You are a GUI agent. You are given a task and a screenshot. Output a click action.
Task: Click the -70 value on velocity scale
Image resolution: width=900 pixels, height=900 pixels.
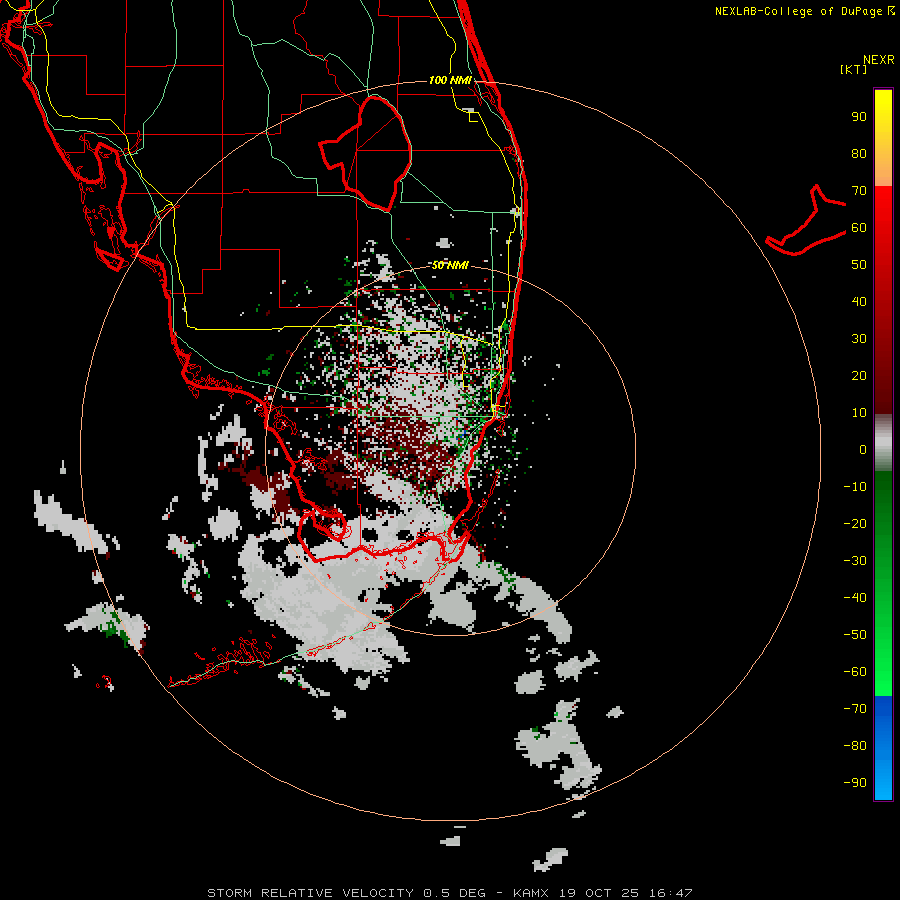coord(855,709)
